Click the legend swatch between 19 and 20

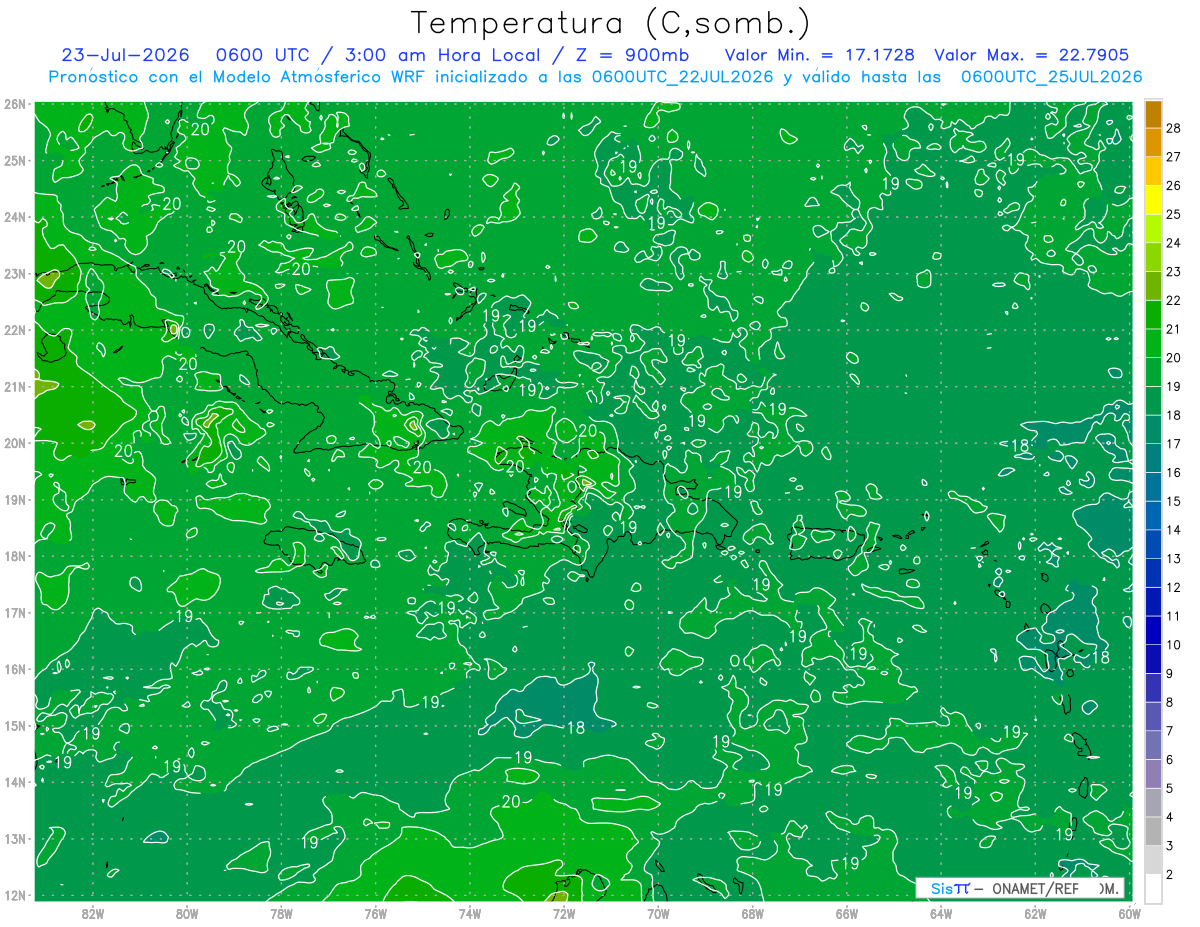pos(1153,372)
